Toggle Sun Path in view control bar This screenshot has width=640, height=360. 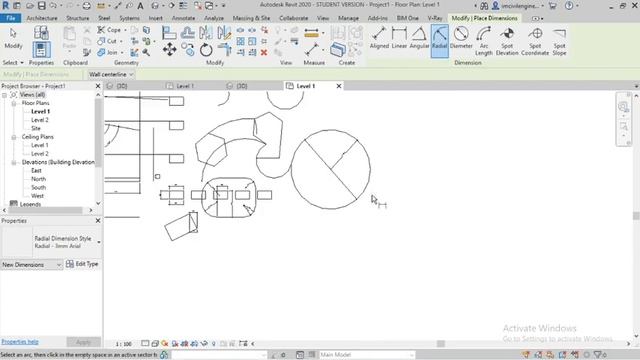tap(164, 344)
